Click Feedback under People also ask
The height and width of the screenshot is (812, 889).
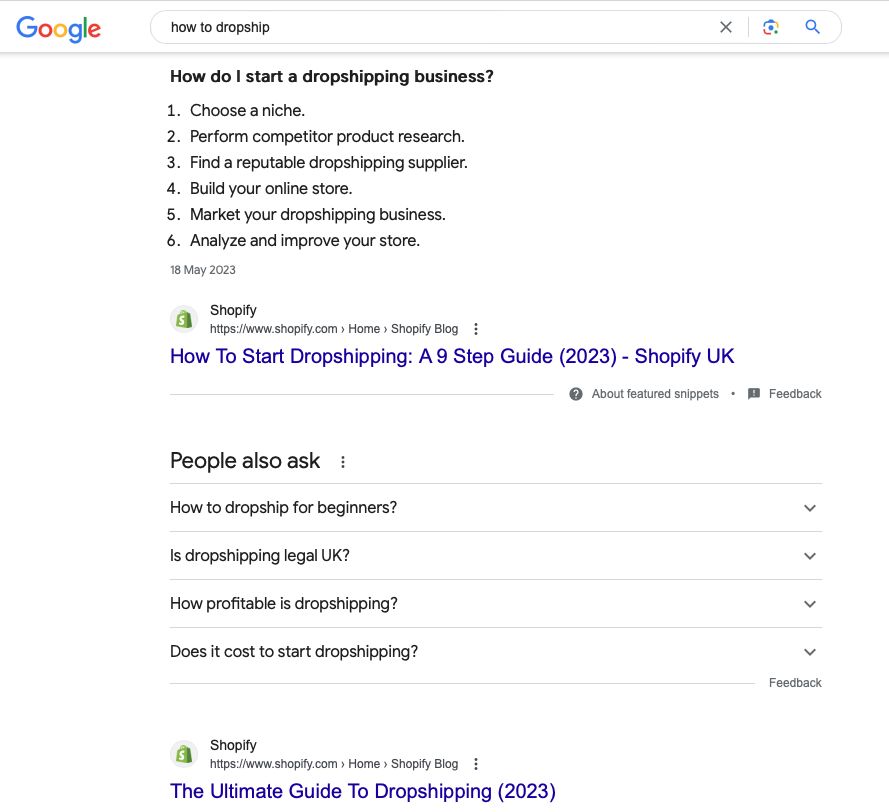(x=795, y=683)
